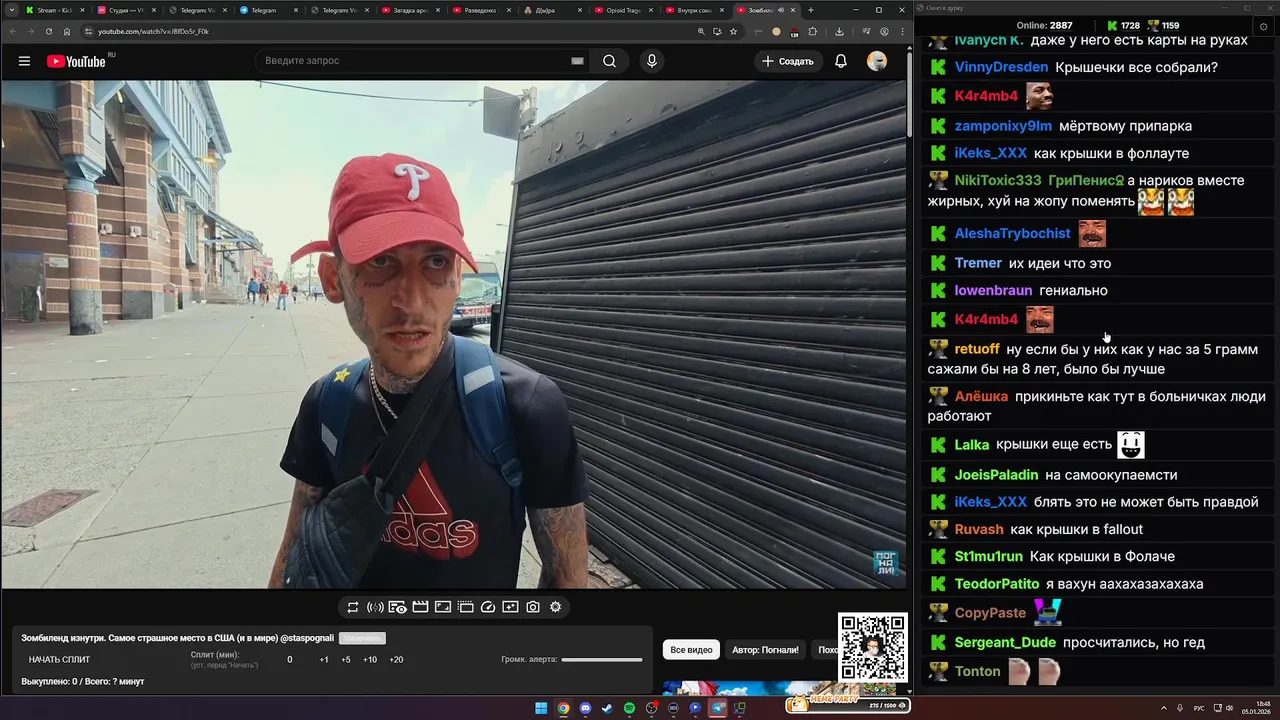The image size is (1280, 720).
Task: Click the QR code overlay image
Action: coord(872,647)
